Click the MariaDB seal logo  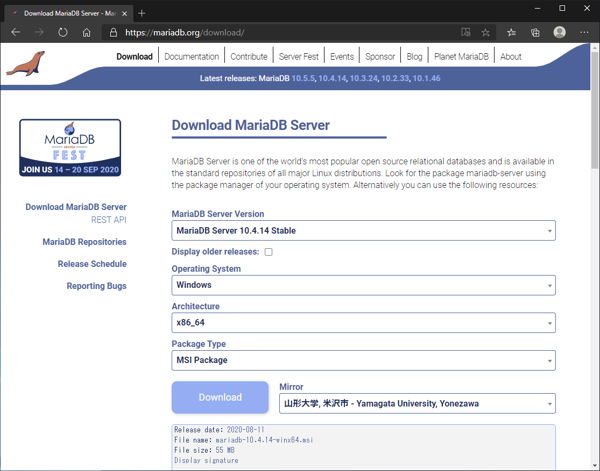(x=26, y=64)
